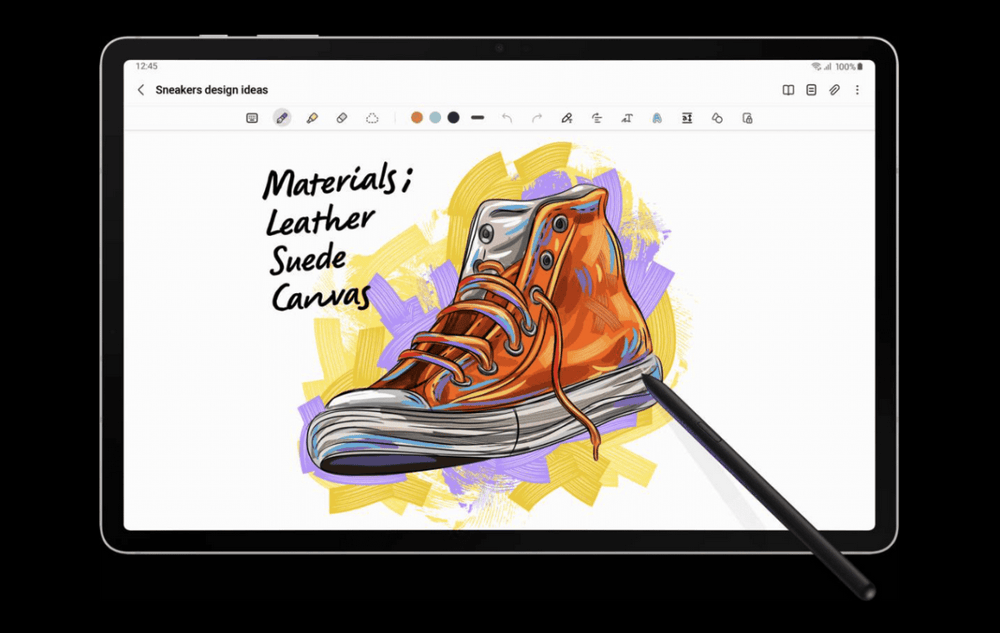1000x633 pixels.
Task: Switch to reading mode book icon
Action: 788,90
